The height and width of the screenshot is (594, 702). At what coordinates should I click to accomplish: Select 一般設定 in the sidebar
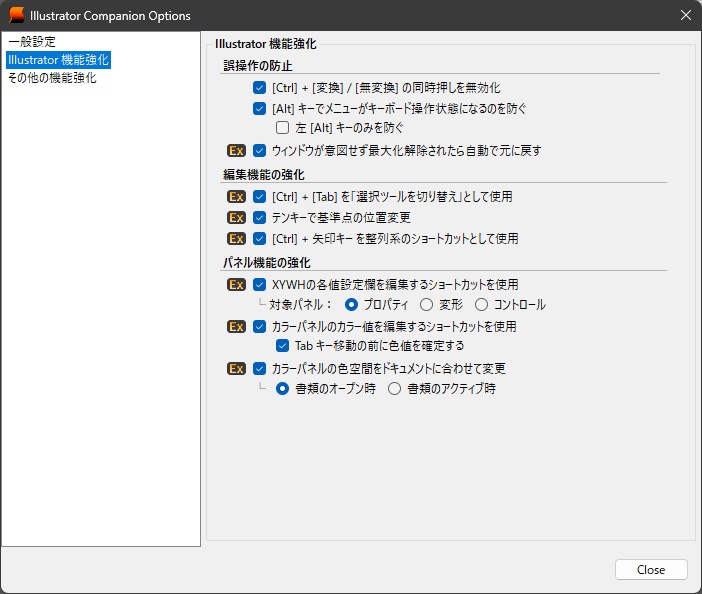pyautogui.click(x=32, y=42)
